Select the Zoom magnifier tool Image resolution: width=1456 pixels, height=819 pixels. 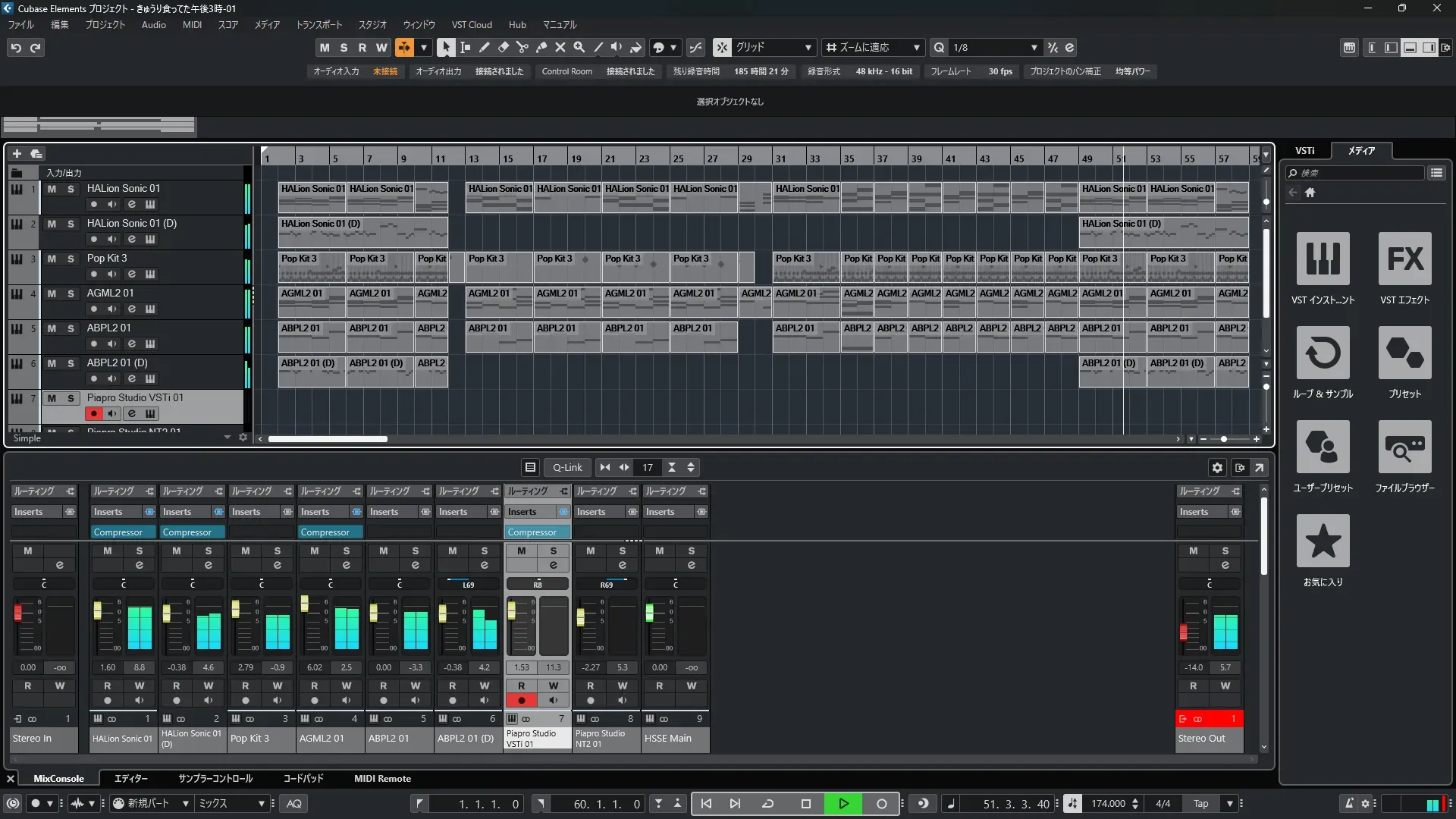click(x=579, y=47)
